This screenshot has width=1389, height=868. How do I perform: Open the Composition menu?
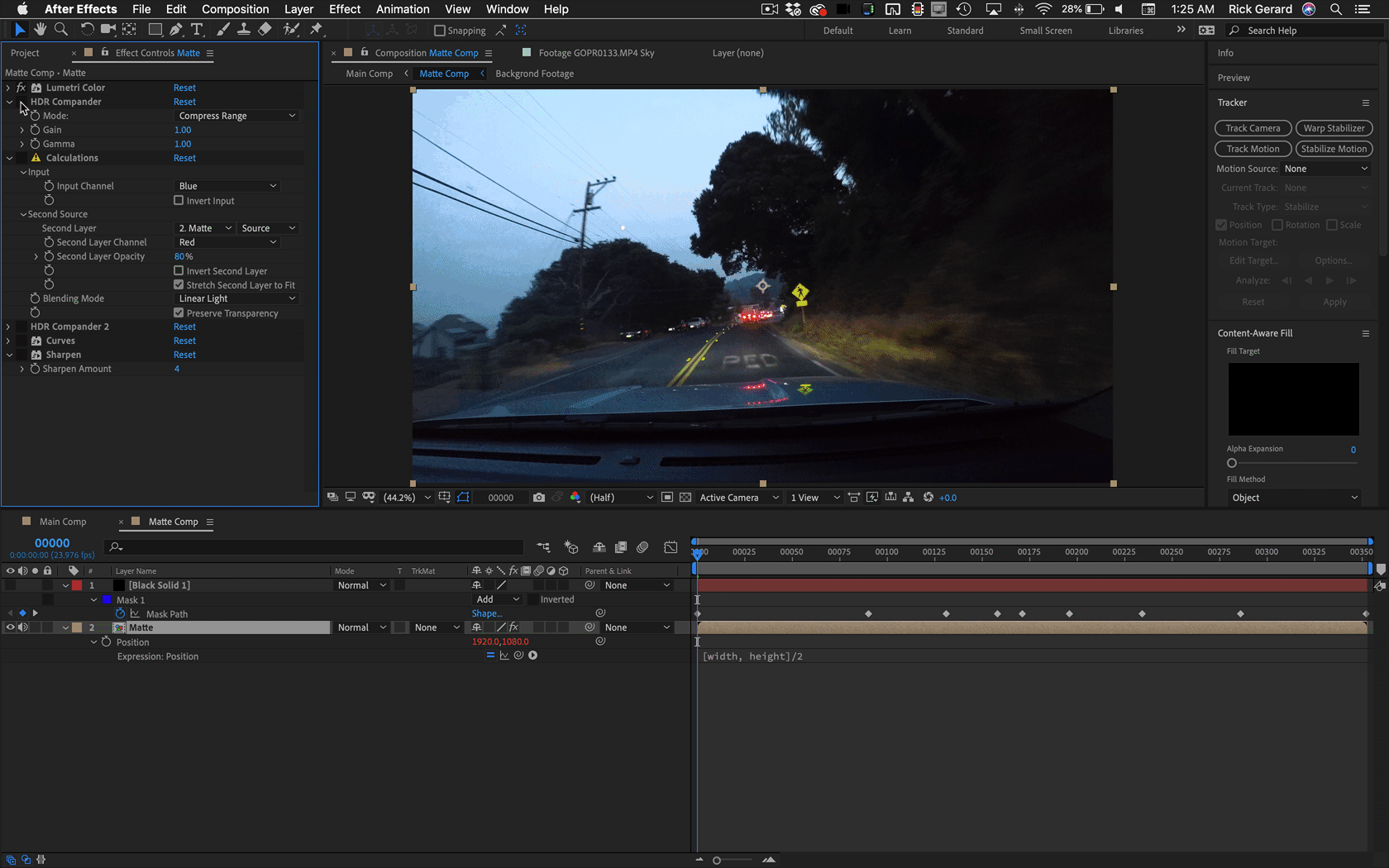pyautogui.click(x=235, y=9)
